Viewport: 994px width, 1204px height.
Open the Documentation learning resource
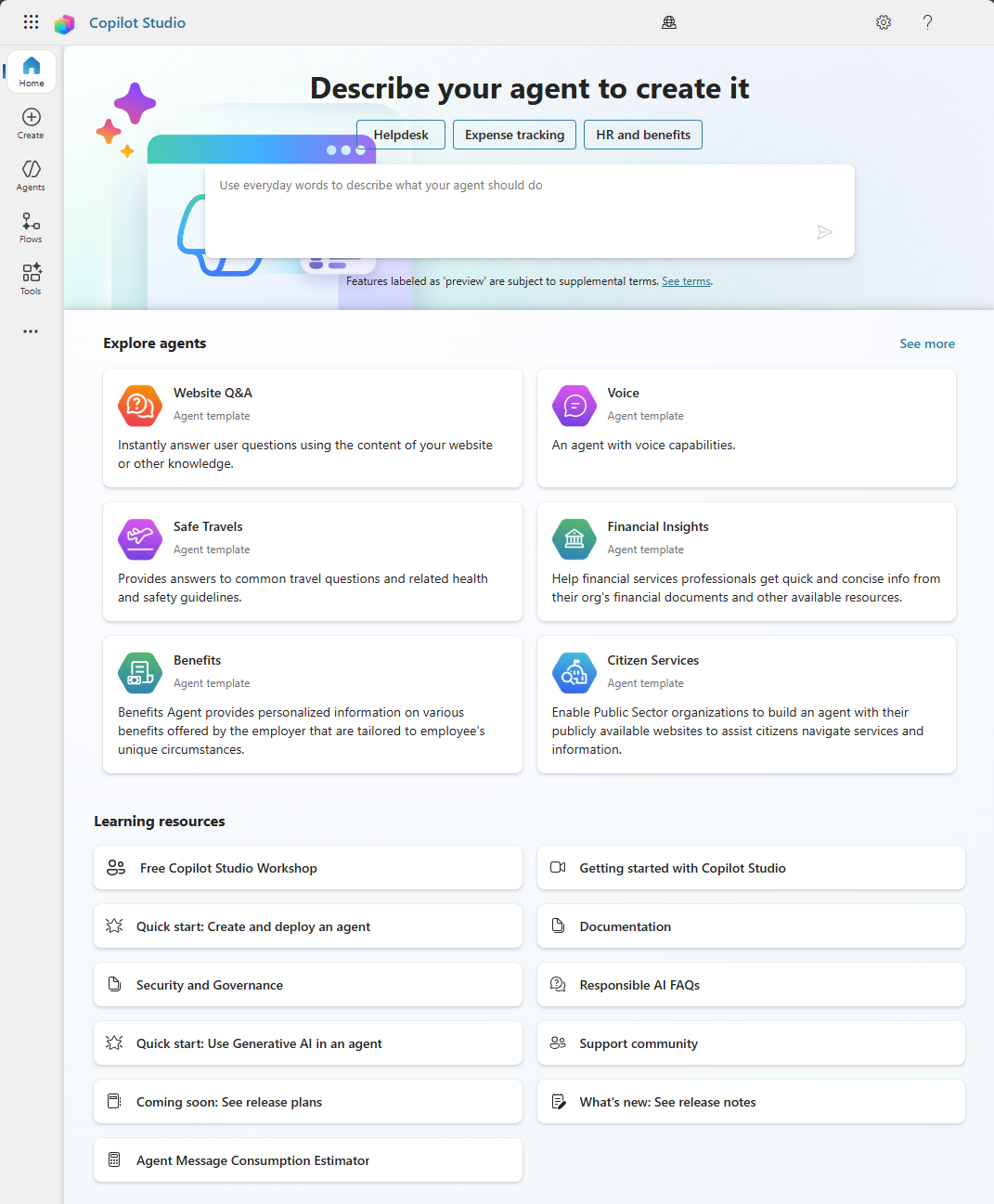[x=751, y=926]
